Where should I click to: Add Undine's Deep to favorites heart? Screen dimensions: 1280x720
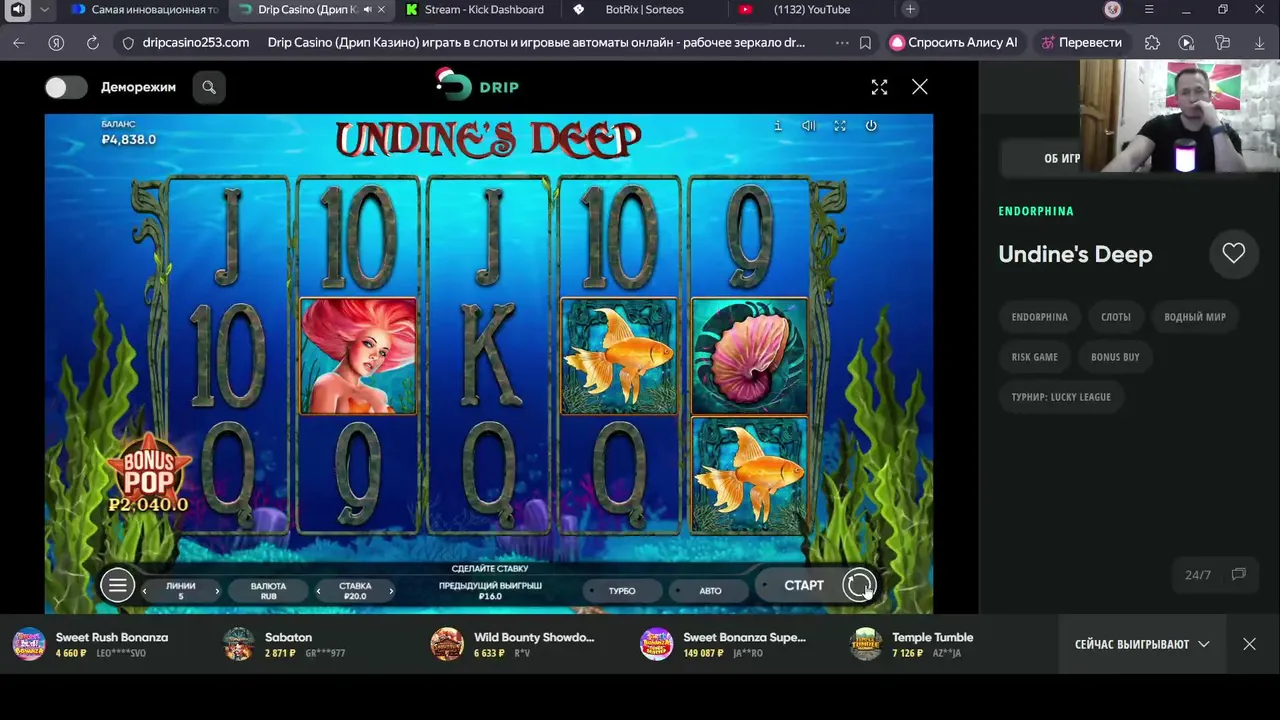click(x=1233, y=254)
